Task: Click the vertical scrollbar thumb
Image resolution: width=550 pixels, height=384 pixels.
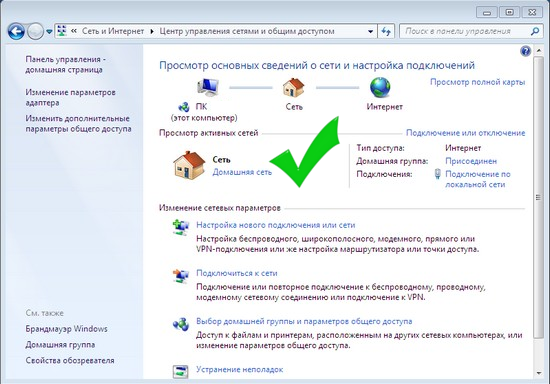Action: coord(538,197)
